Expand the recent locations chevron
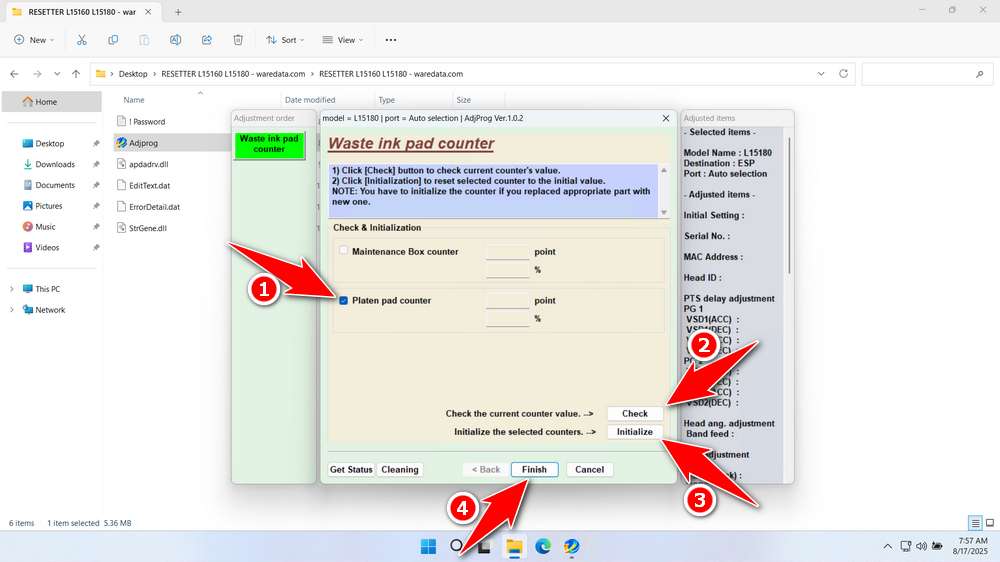The width and height of the screenshot is (1000, 562). pos(57,74)
